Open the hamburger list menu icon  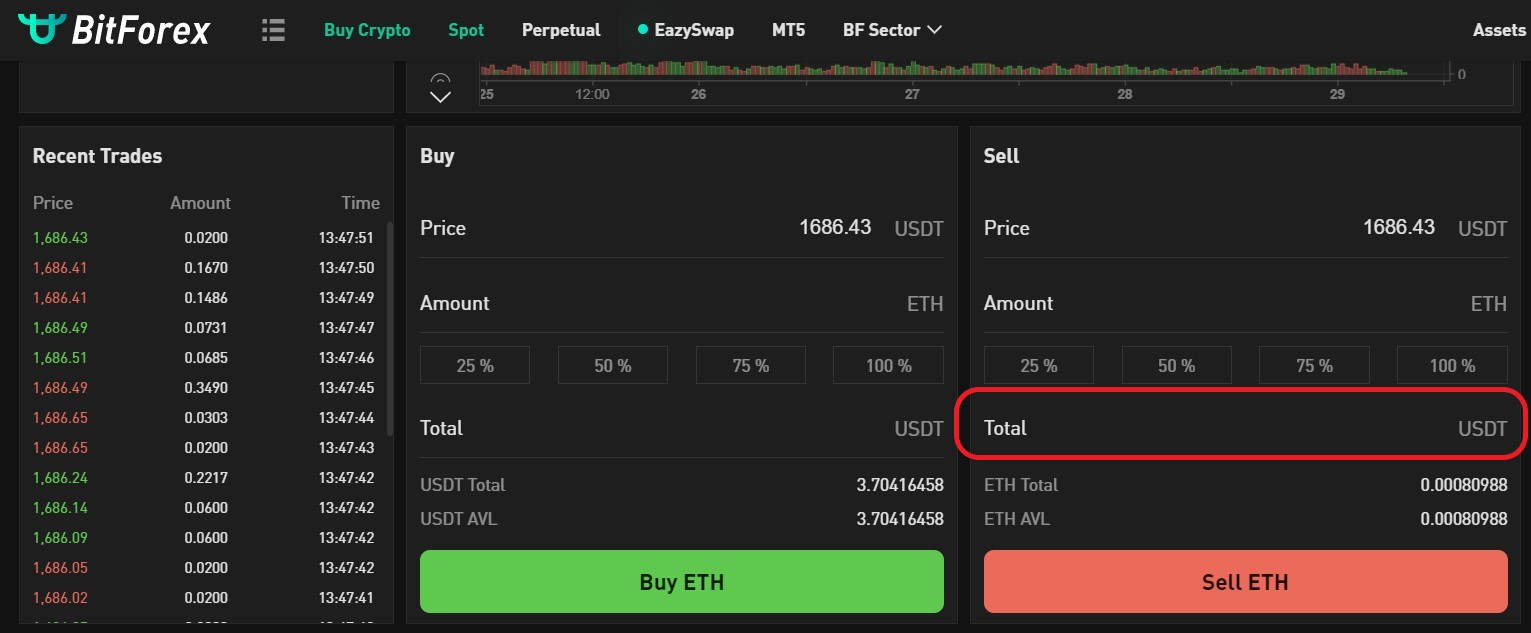(273, 30)
